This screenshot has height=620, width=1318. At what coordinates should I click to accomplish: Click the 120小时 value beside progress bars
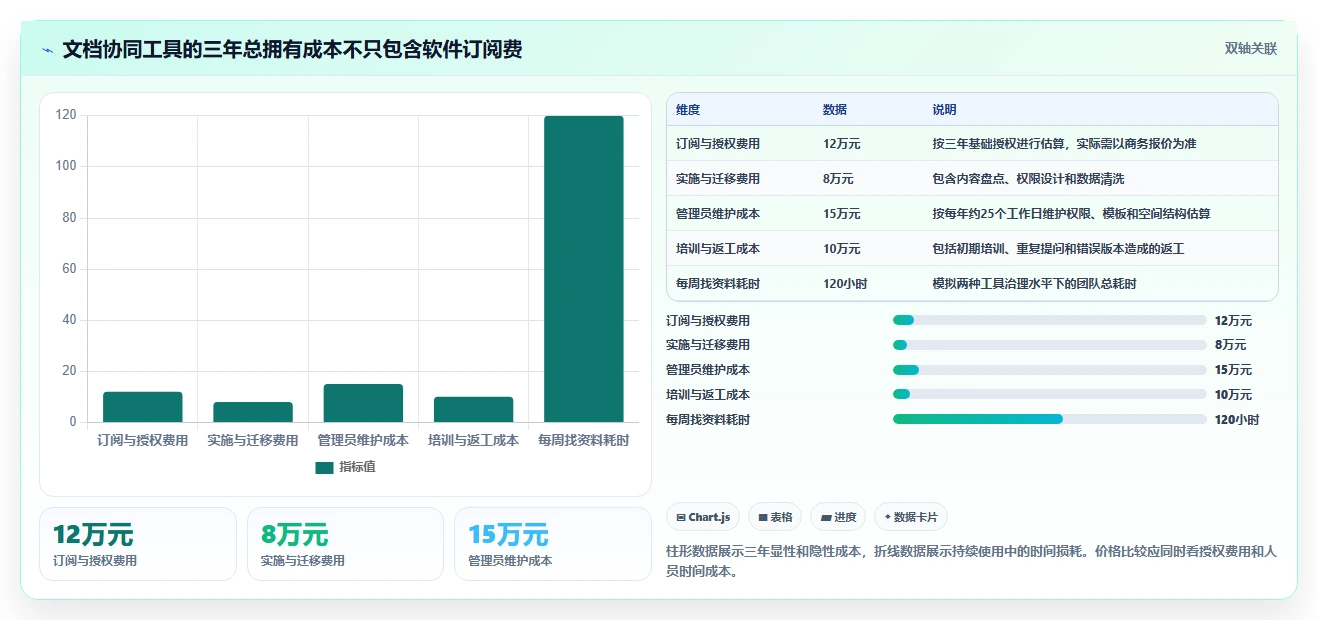(1237, 420)
